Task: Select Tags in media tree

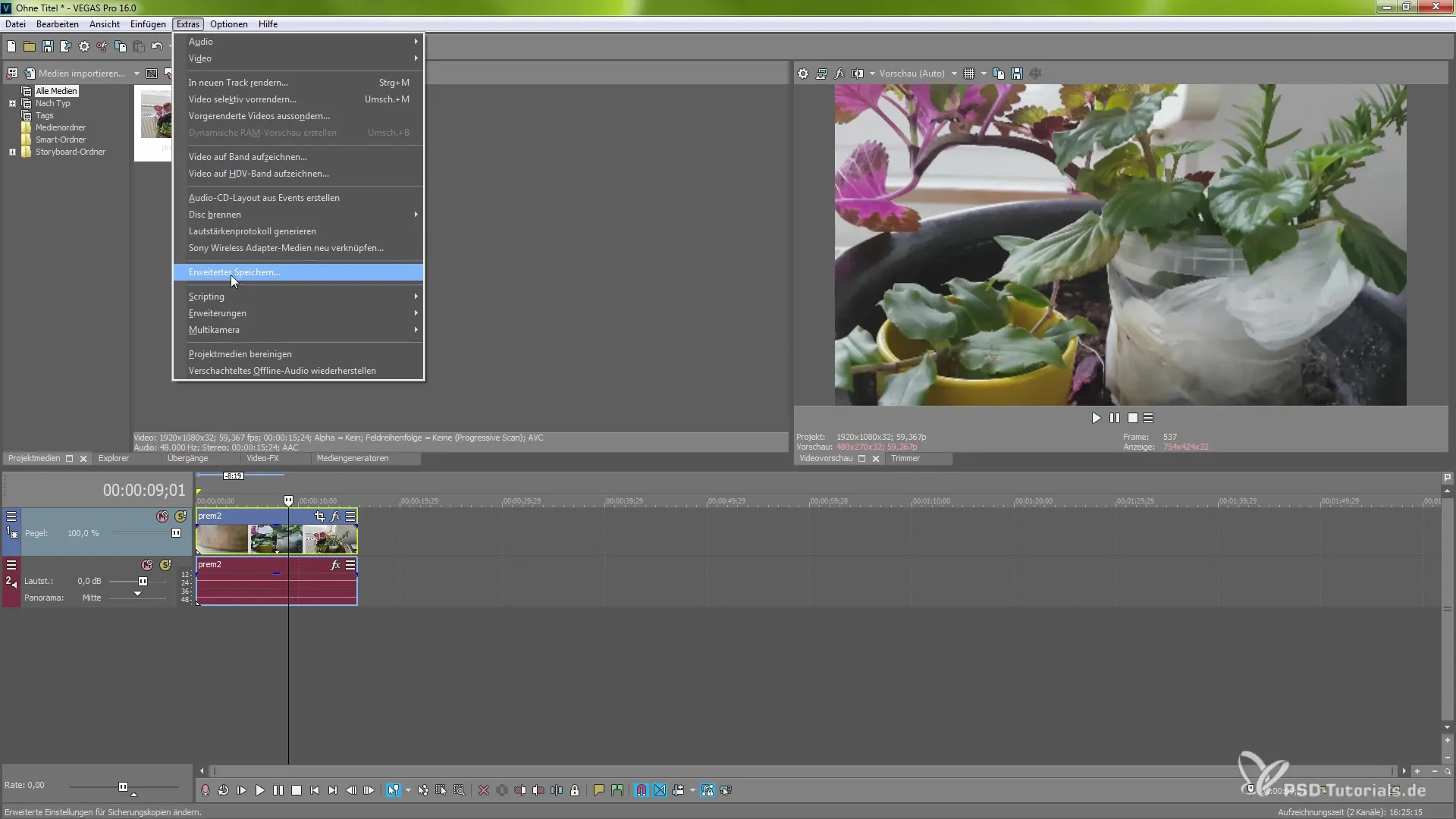Action: [x=44, y=115]
